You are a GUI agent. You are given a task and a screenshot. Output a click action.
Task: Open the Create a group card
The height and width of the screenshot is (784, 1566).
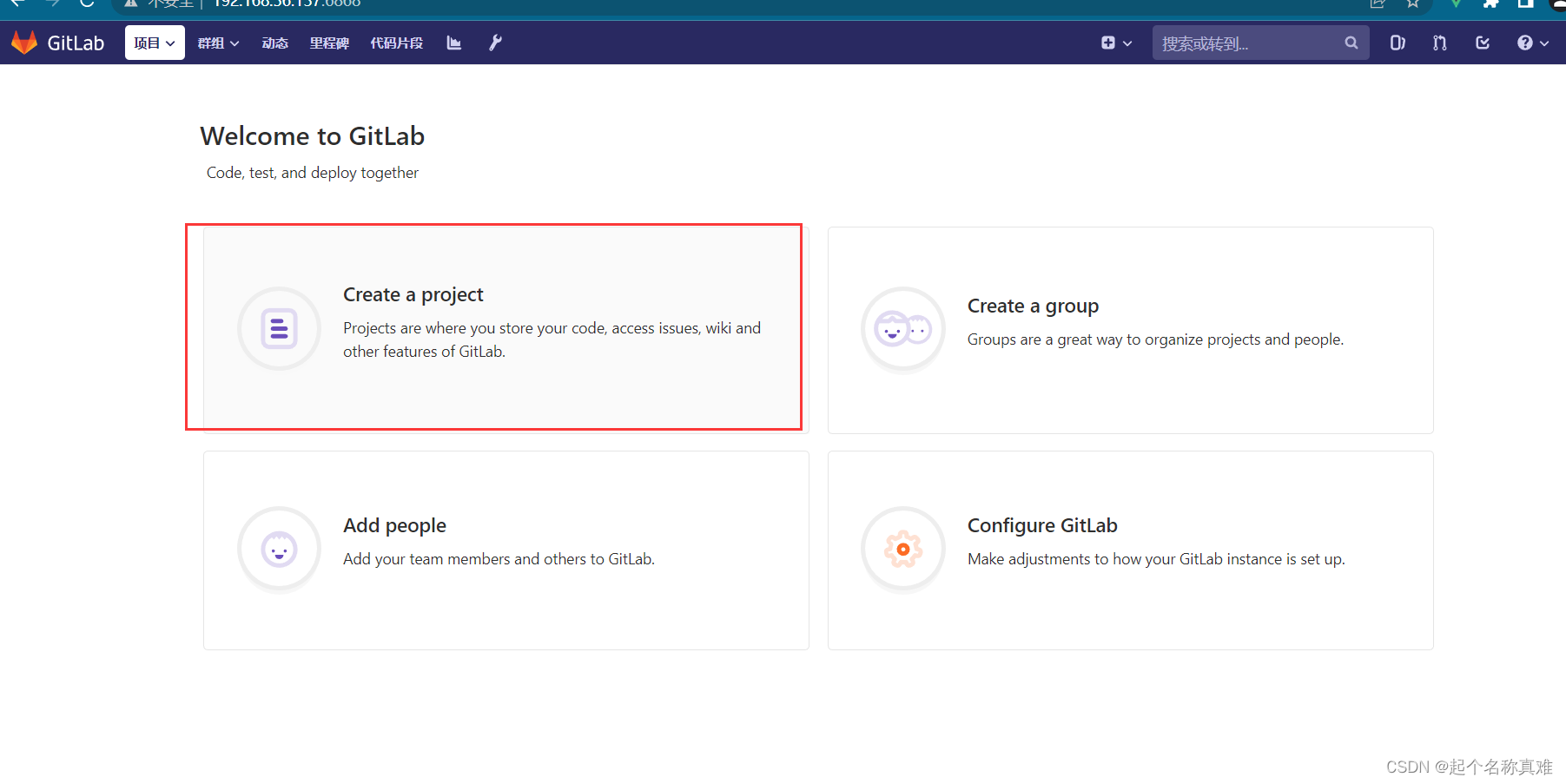pyautogui.click(x=1131, y=330)
